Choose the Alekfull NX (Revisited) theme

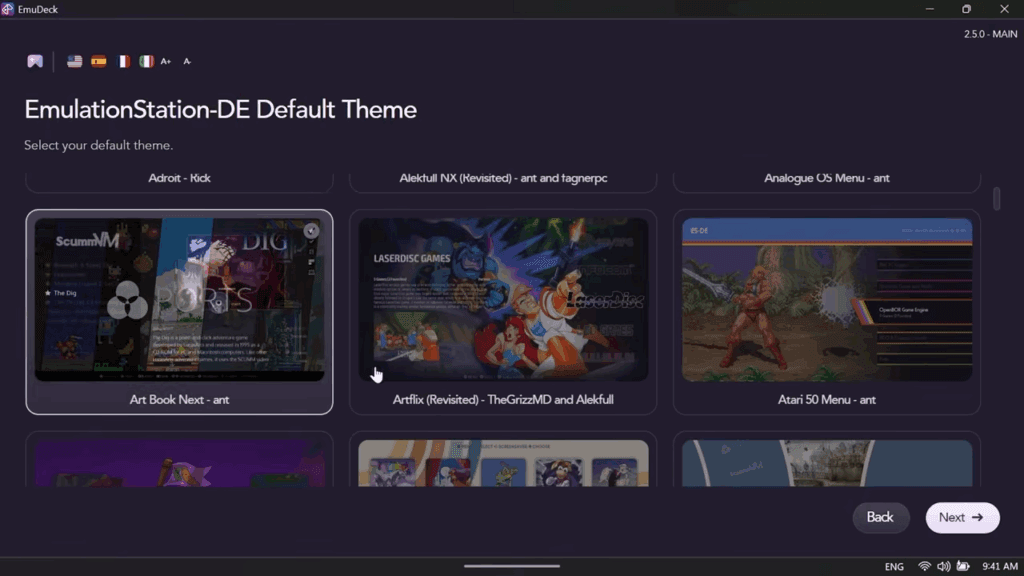coord(503,180)
